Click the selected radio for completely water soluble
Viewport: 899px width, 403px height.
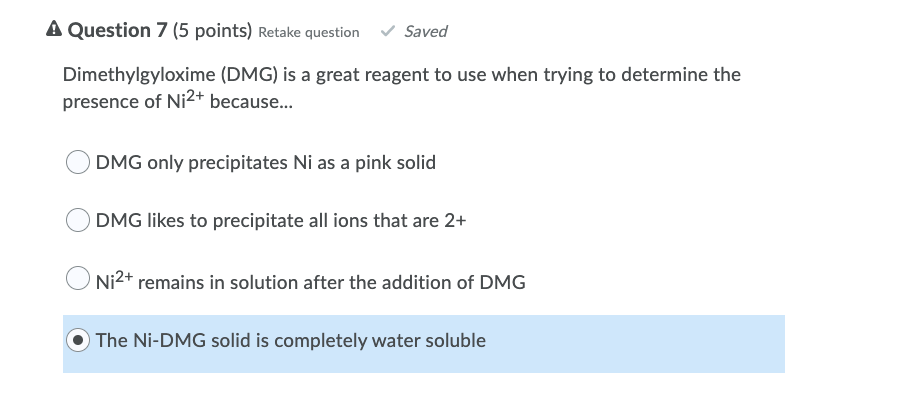[79, 340]
